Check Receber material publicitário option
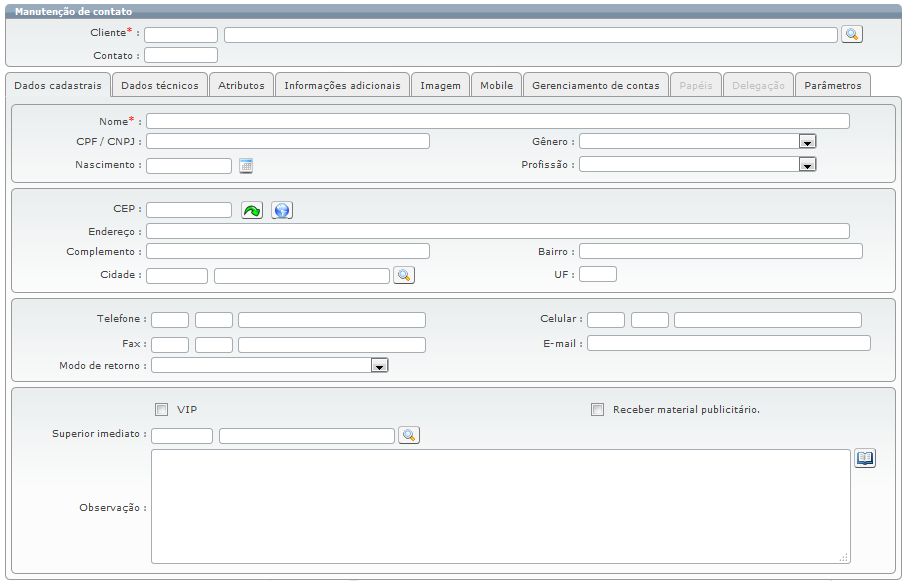906x584 pixels. pyautogui.click(x=597, y=409)
